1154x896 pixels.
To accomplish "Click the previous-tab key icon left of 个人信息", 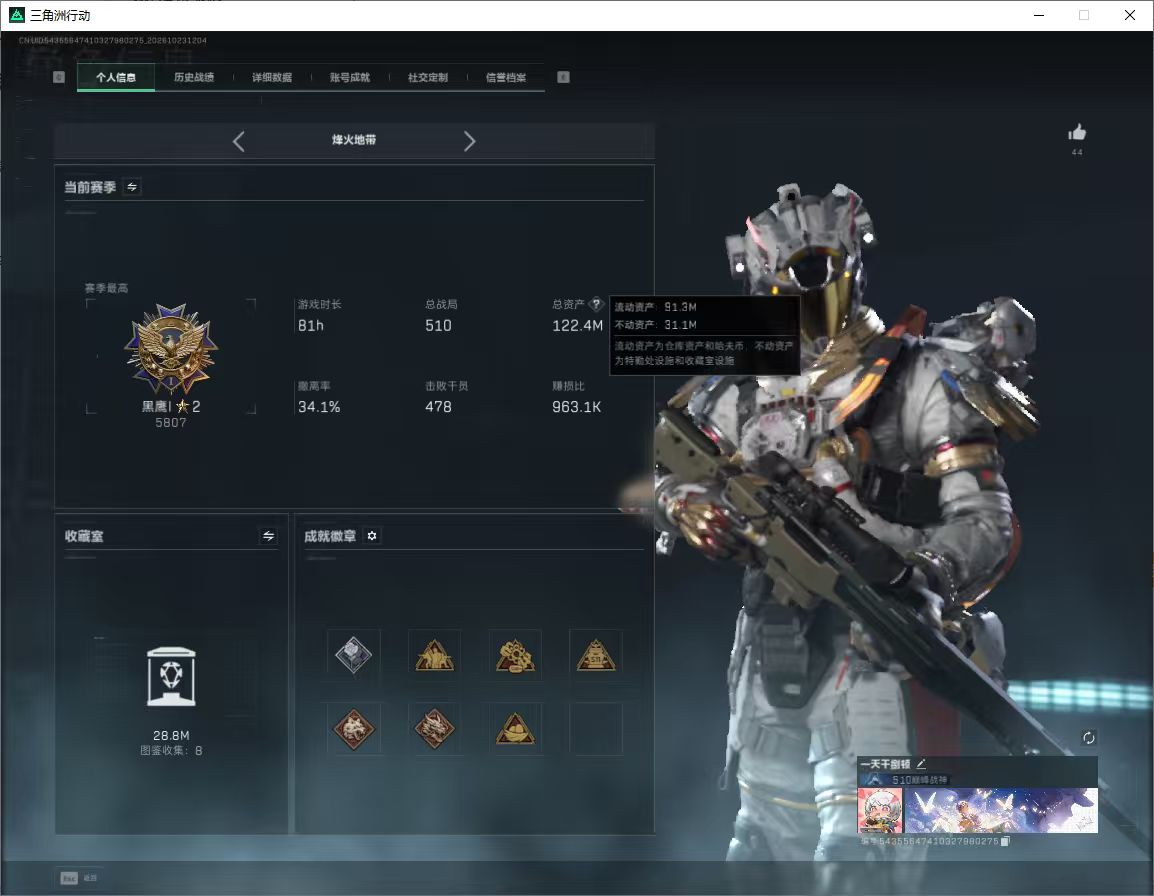I will 59,77.
